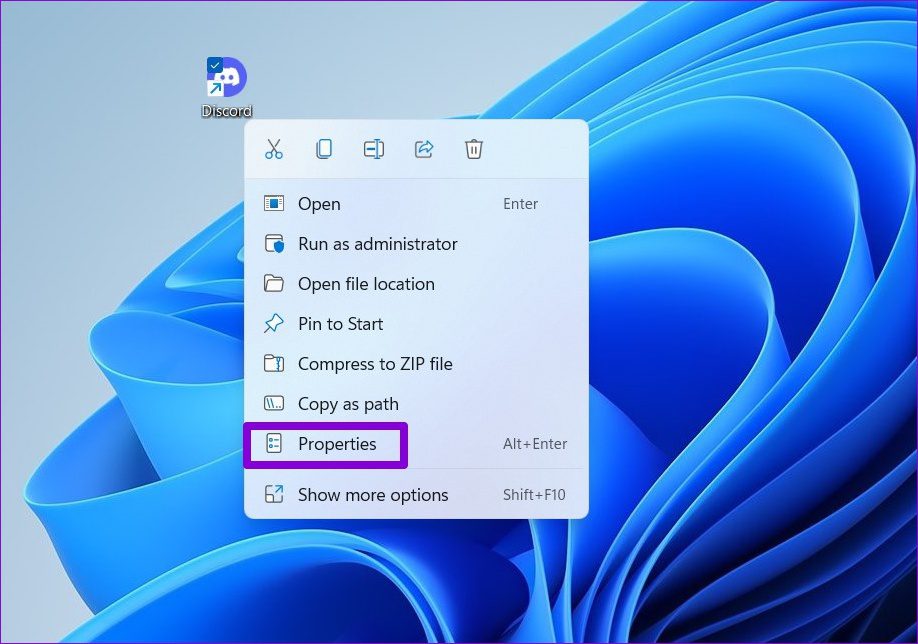Select Copy as path
Image resolution: width=918 pixels, height=644 pixels.
click(x=416, y=404)
